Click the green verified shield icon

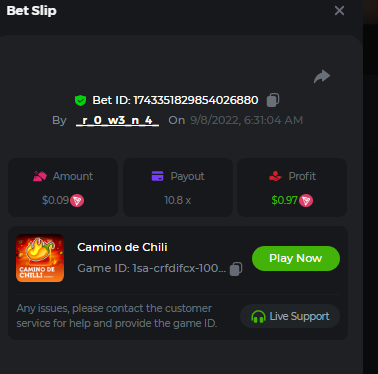click(80, 100)
